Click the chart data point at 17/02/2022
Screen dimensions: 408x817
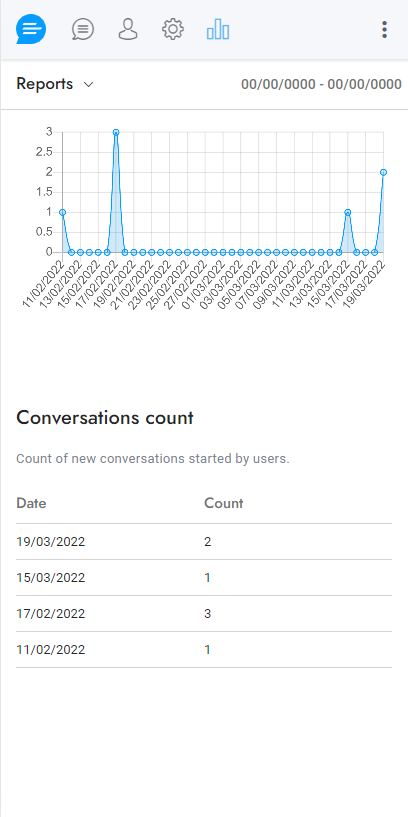click(x=116, y=132)
